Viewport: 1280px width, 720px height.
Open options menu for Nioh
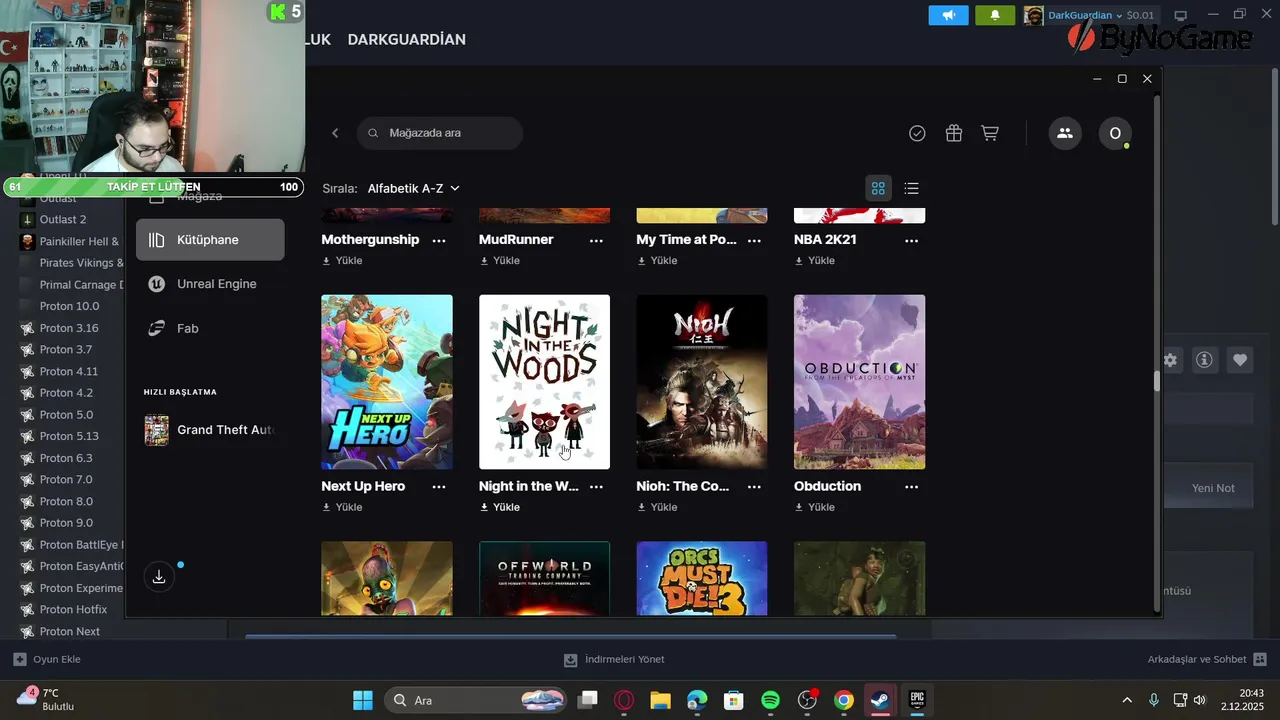click(754, 487)
